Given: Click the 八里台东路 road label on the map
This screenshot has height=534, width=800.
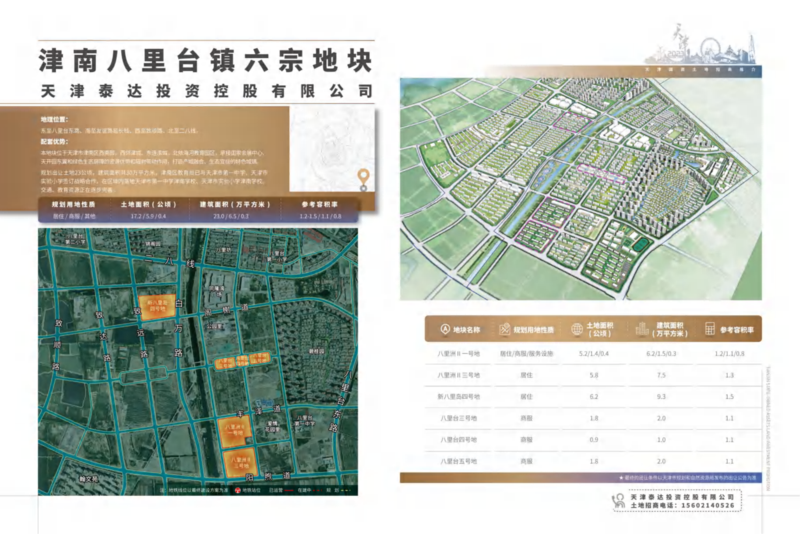Looking at the screenshot, I should click(x=341, y=403).
